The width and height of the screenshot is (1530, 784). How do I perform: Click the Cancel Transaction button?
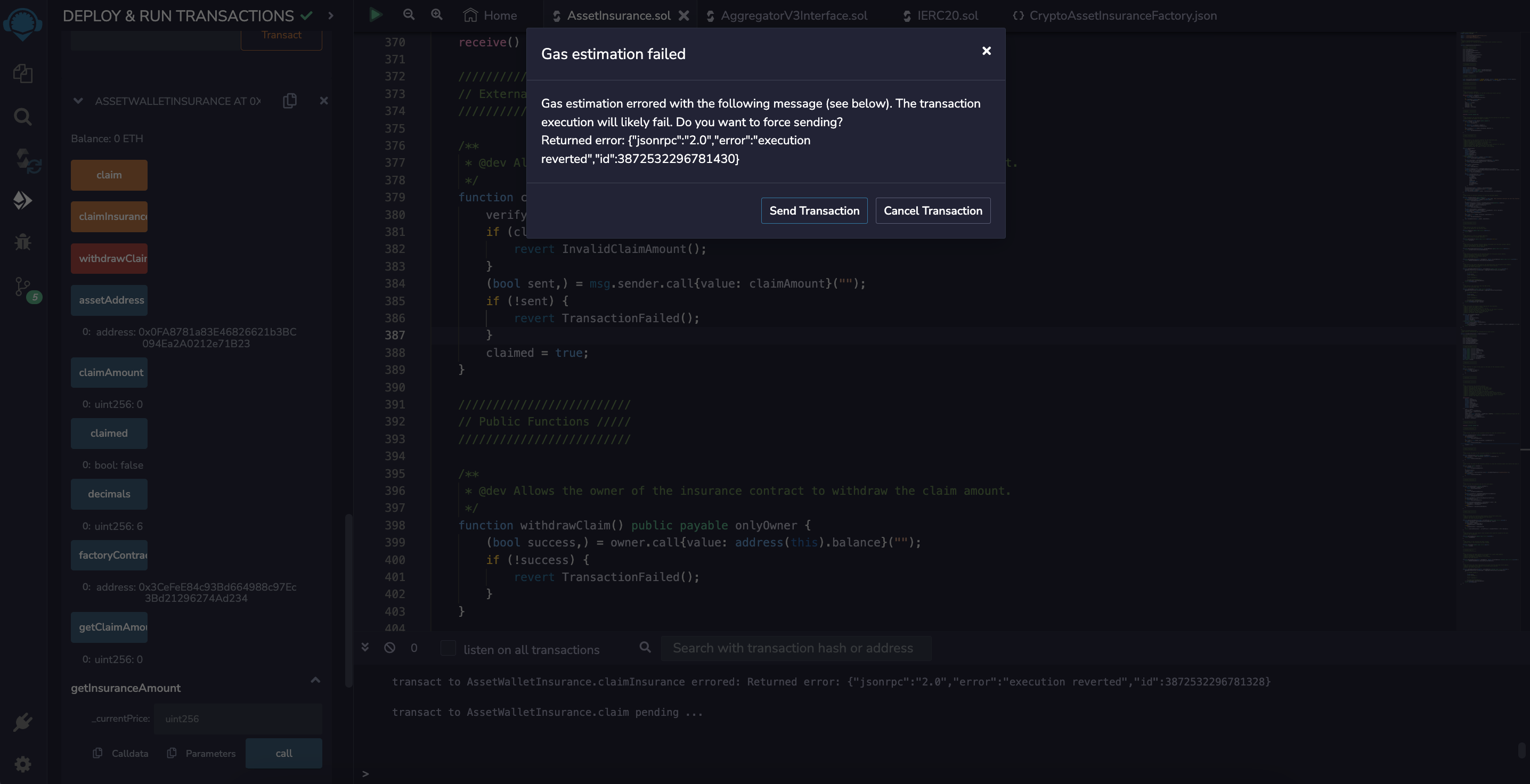pos(932,211)
